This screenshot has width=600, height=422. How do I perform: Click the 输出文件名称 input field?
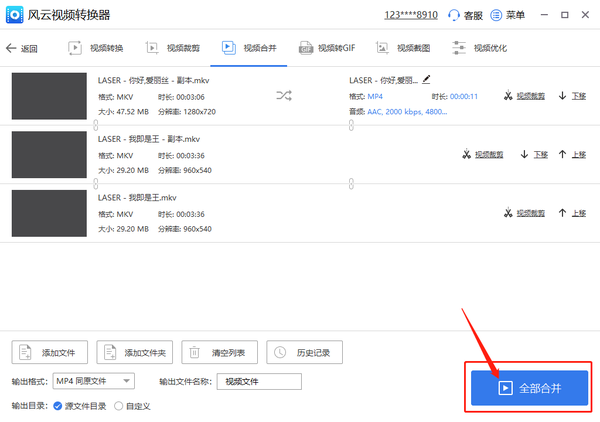(x=259, y=381)
